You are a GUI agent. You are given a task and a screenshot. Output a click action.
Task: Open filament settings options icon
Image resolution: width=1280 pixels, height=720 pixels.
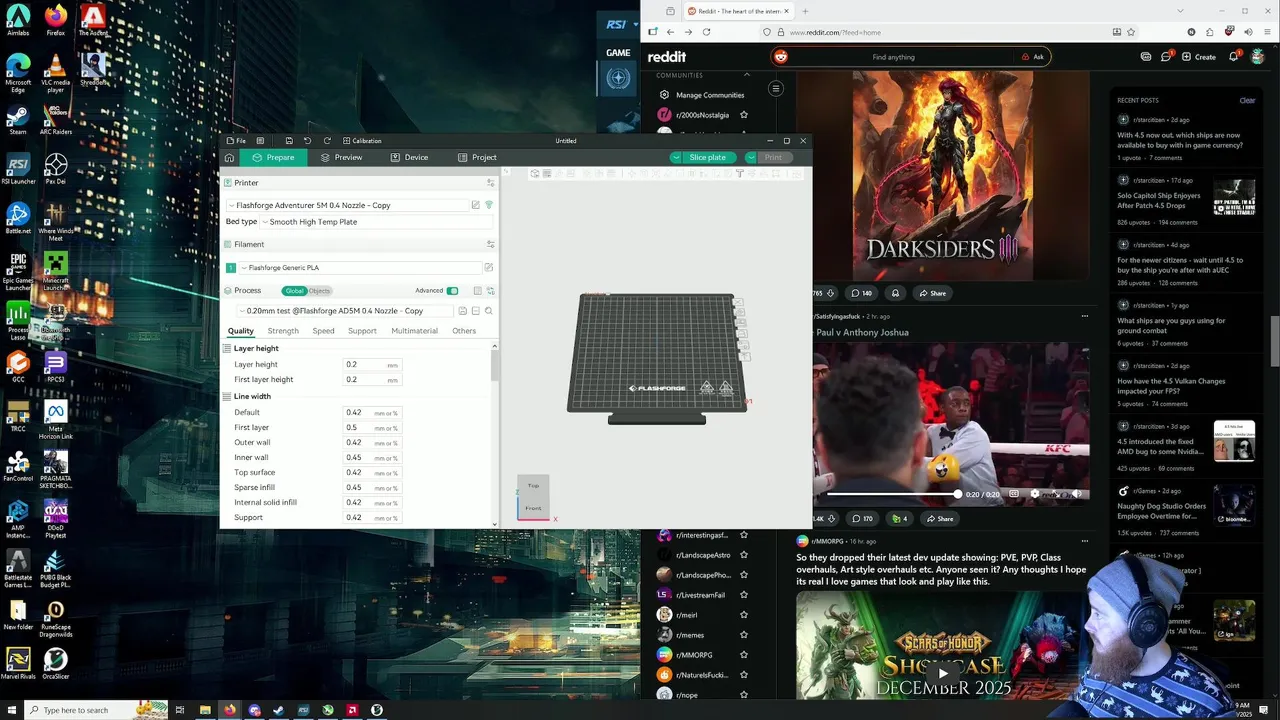[490, 244]
